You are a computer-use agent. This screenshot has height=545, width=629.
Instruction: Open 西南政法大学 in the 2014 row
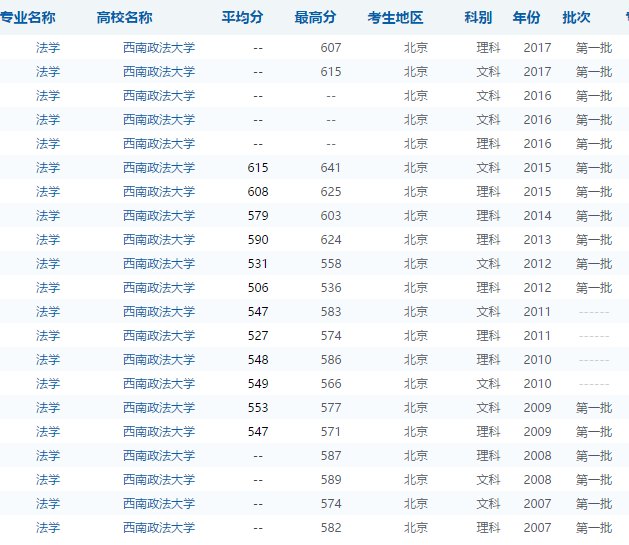[x=159, y=216]
